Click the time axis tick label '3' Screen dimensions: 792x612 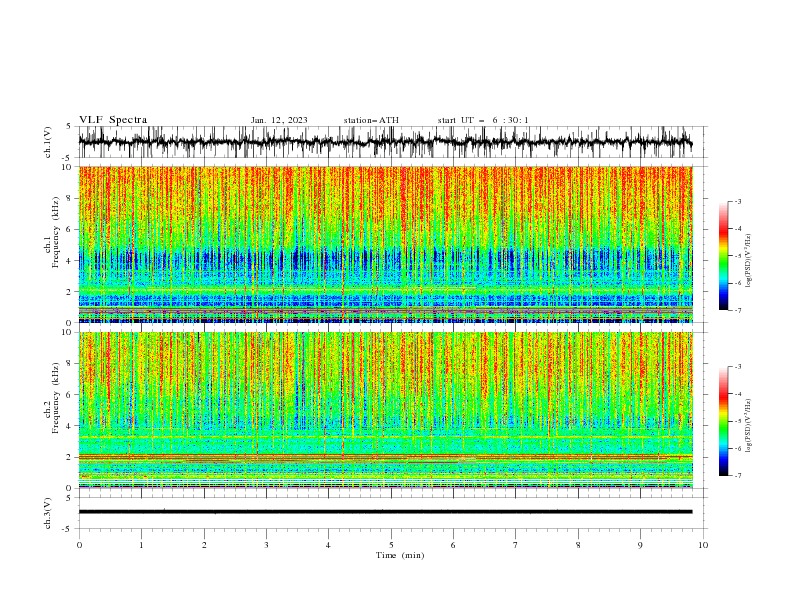(x=266, y=545)
